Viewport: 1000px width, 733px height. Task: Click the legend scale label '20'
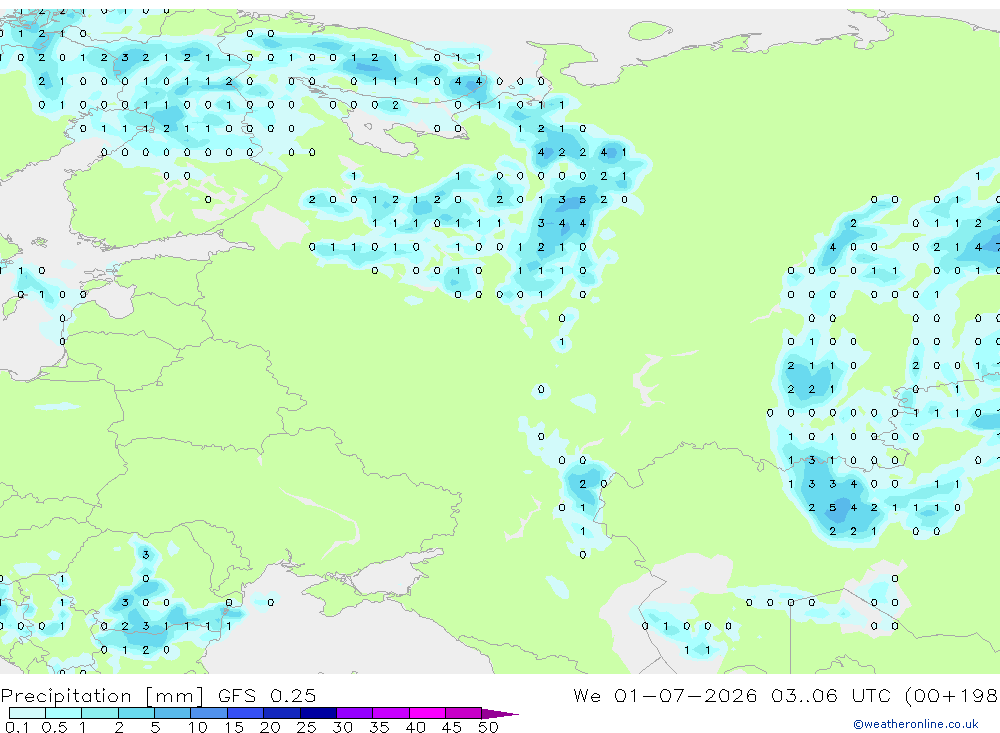270,727
